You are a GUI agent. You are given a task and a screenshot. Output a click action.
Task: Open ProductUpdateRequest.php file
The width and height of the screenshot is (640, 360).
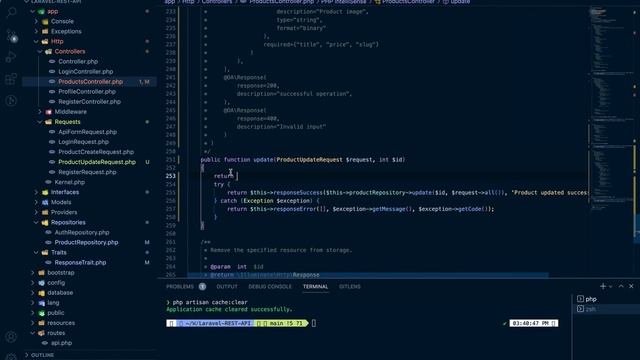coord(97,162)
